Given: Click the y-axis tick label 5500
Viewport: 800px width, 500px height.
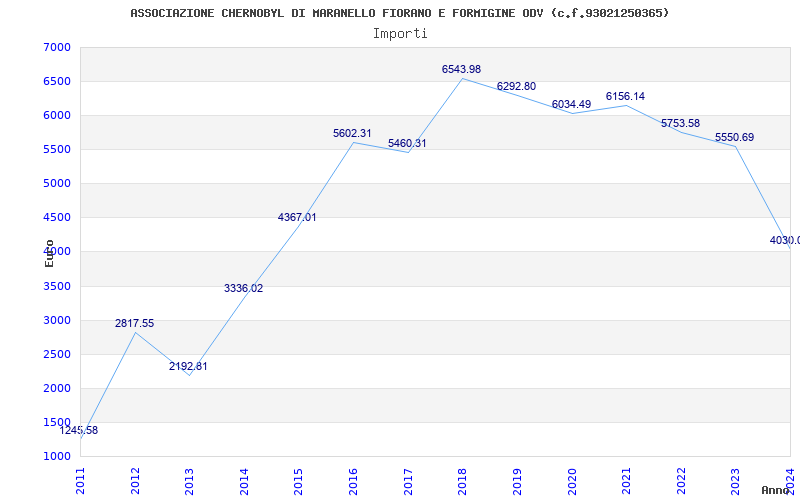Looking at the screenshot, I should 57,149.
